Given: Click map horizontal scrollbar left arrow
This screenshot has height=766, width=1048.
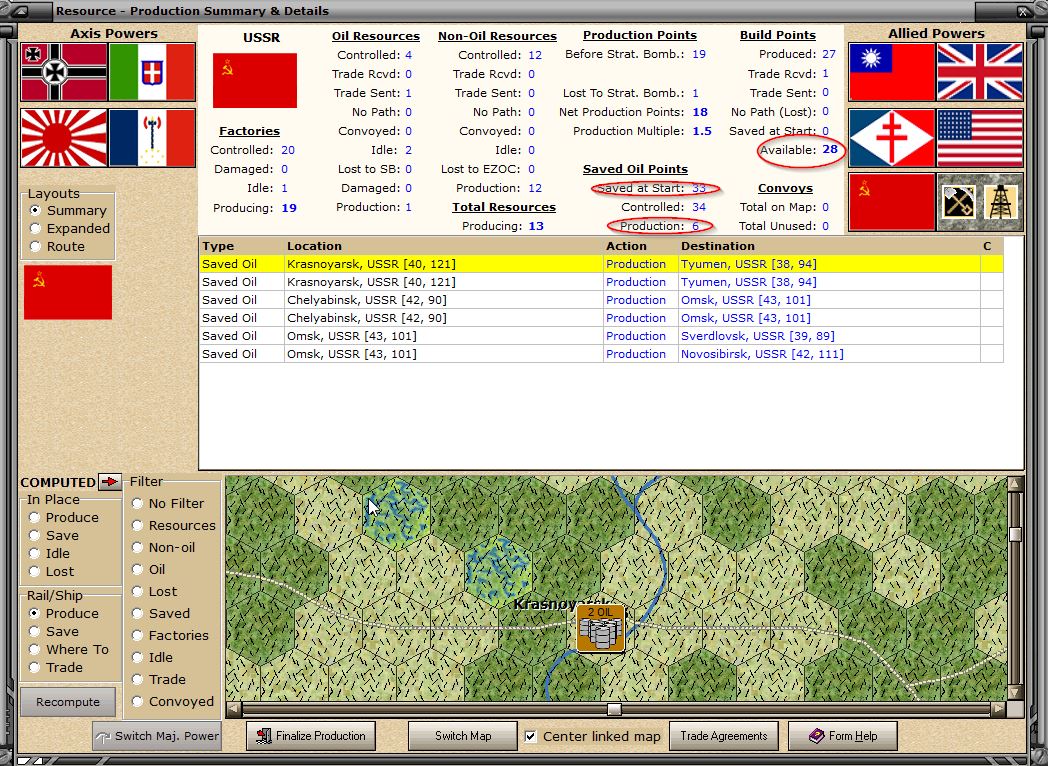Looking at the screenshot, I should click(233, 708).
